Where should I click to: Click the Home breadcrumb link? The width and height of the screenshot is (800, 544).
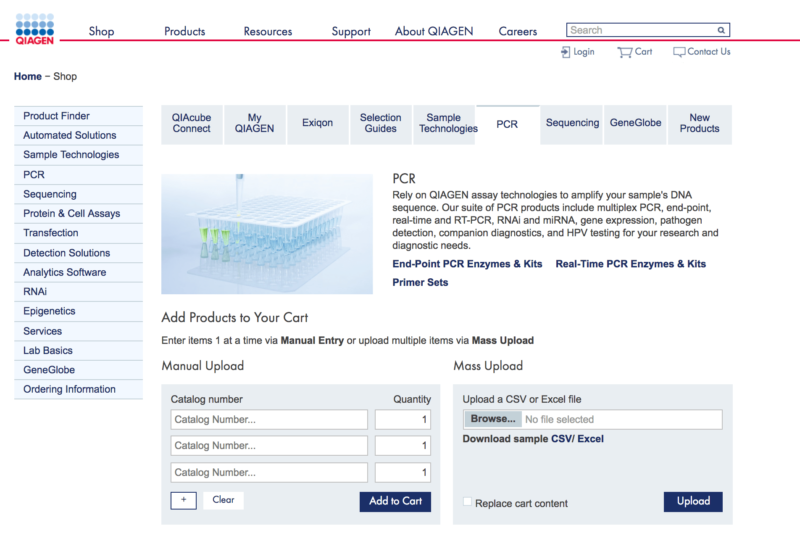[x=28, y=77]
